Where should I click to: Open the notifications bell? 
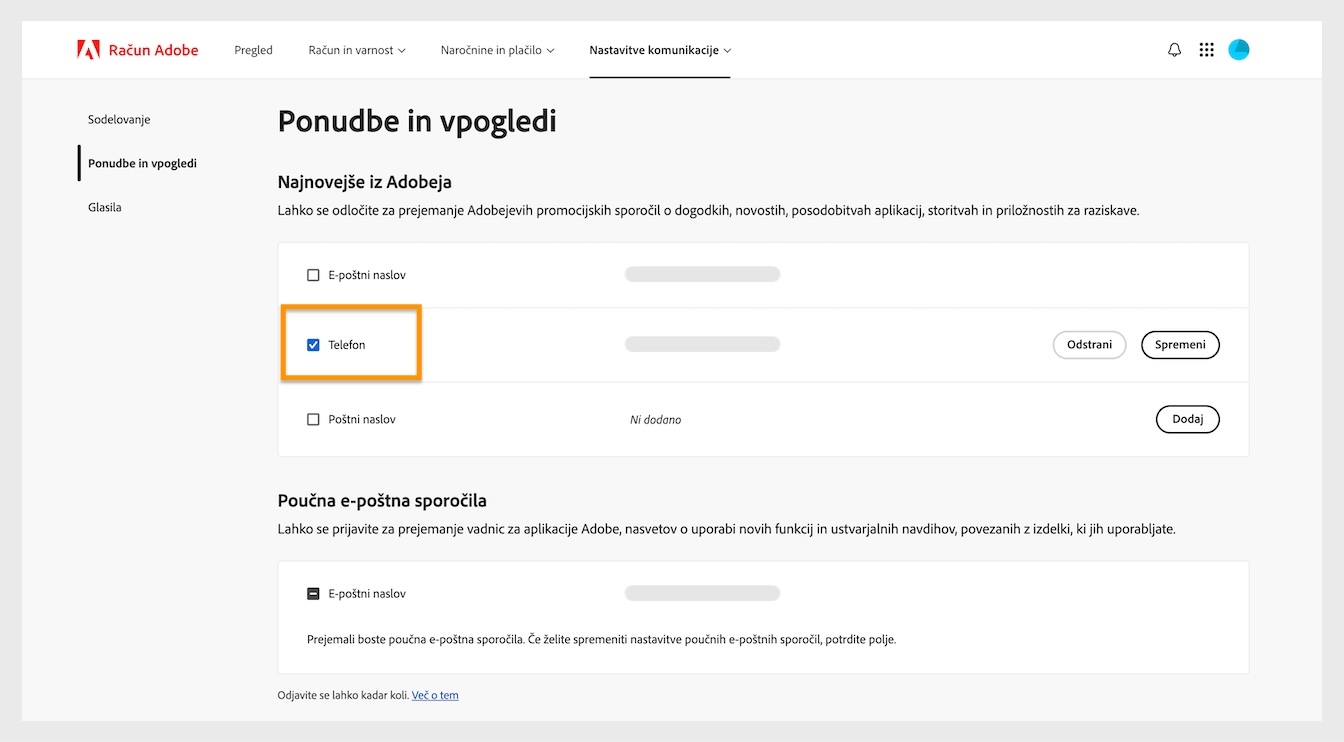point(1174,49)
